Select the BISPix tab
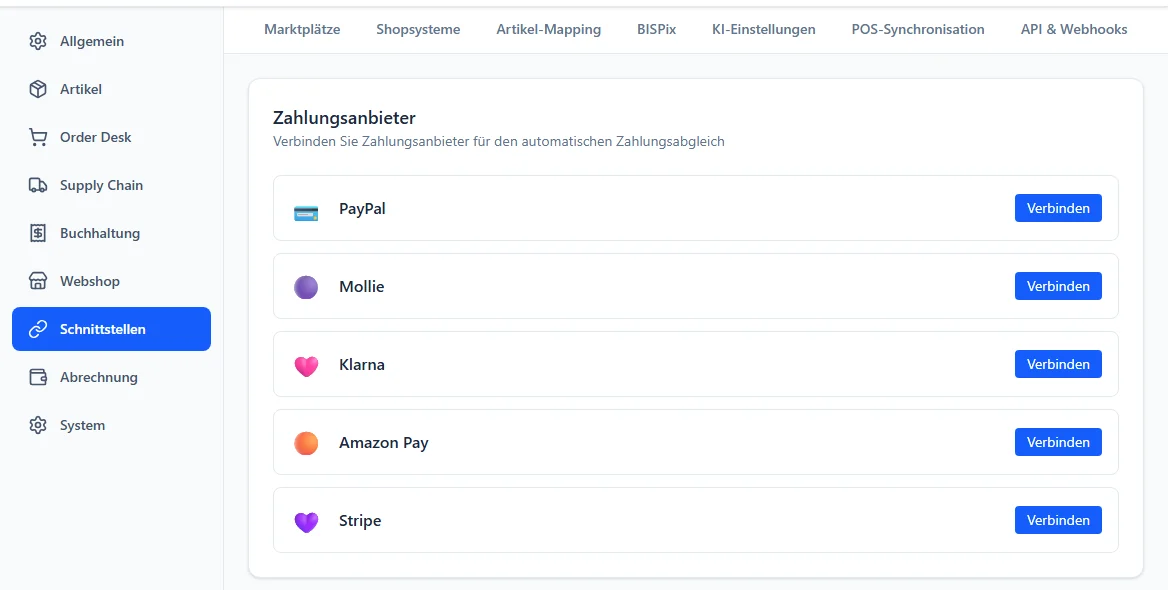 pyautogui.click(x=656, y=30)
